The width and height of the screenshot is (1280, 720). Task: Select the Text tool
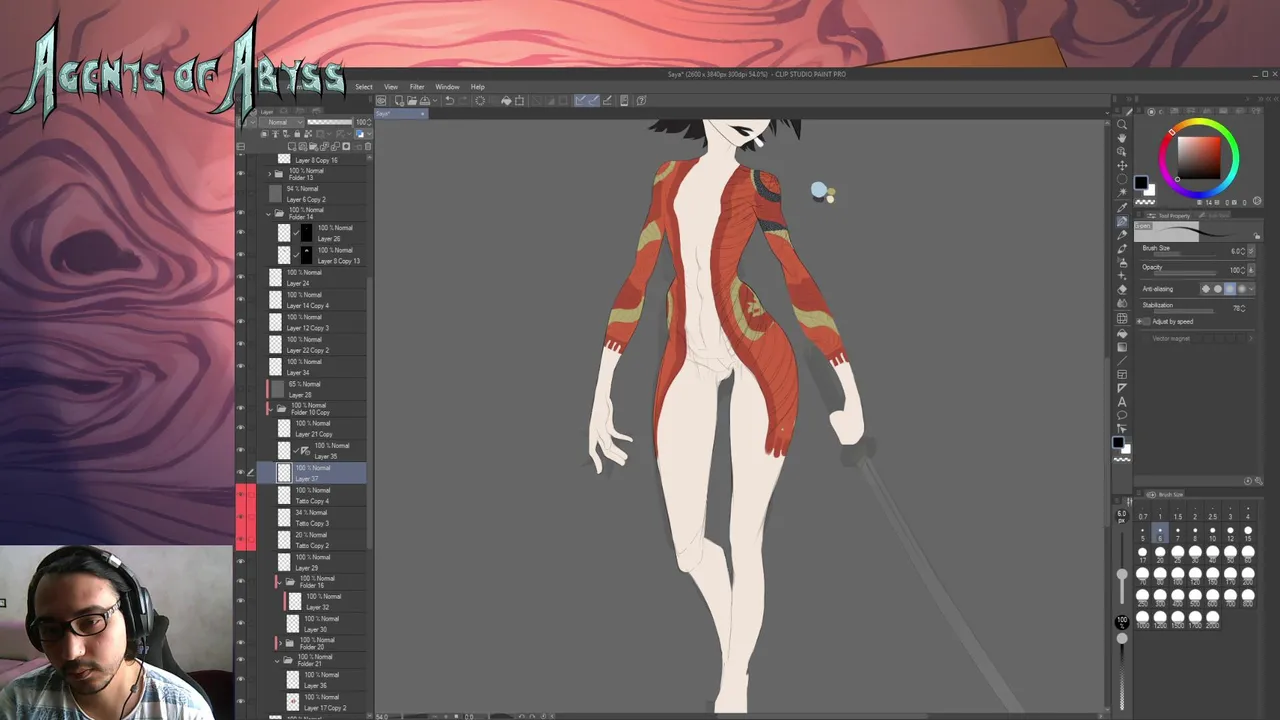[x=1122, y=402]
